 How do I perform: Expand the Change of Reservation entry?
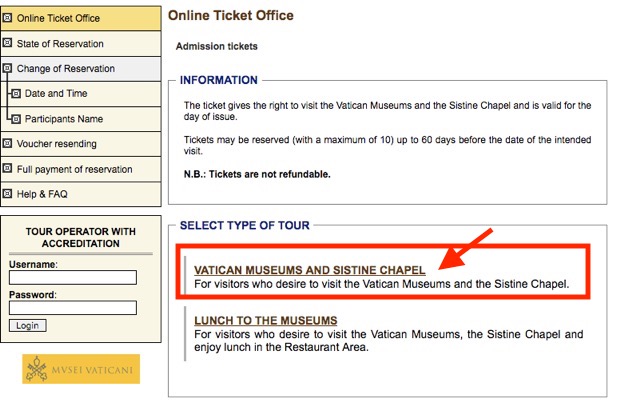click(x=81, y=69)
